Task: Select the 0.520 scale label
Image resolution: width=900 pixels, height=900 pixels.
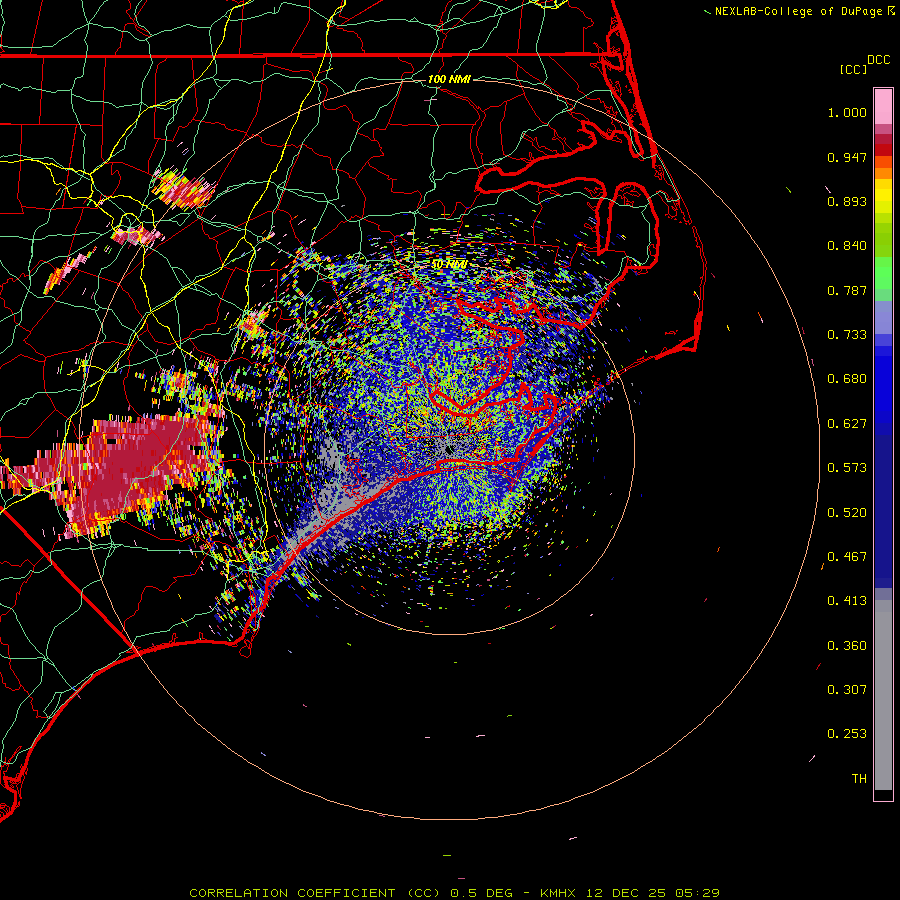Action: [847, 513]
